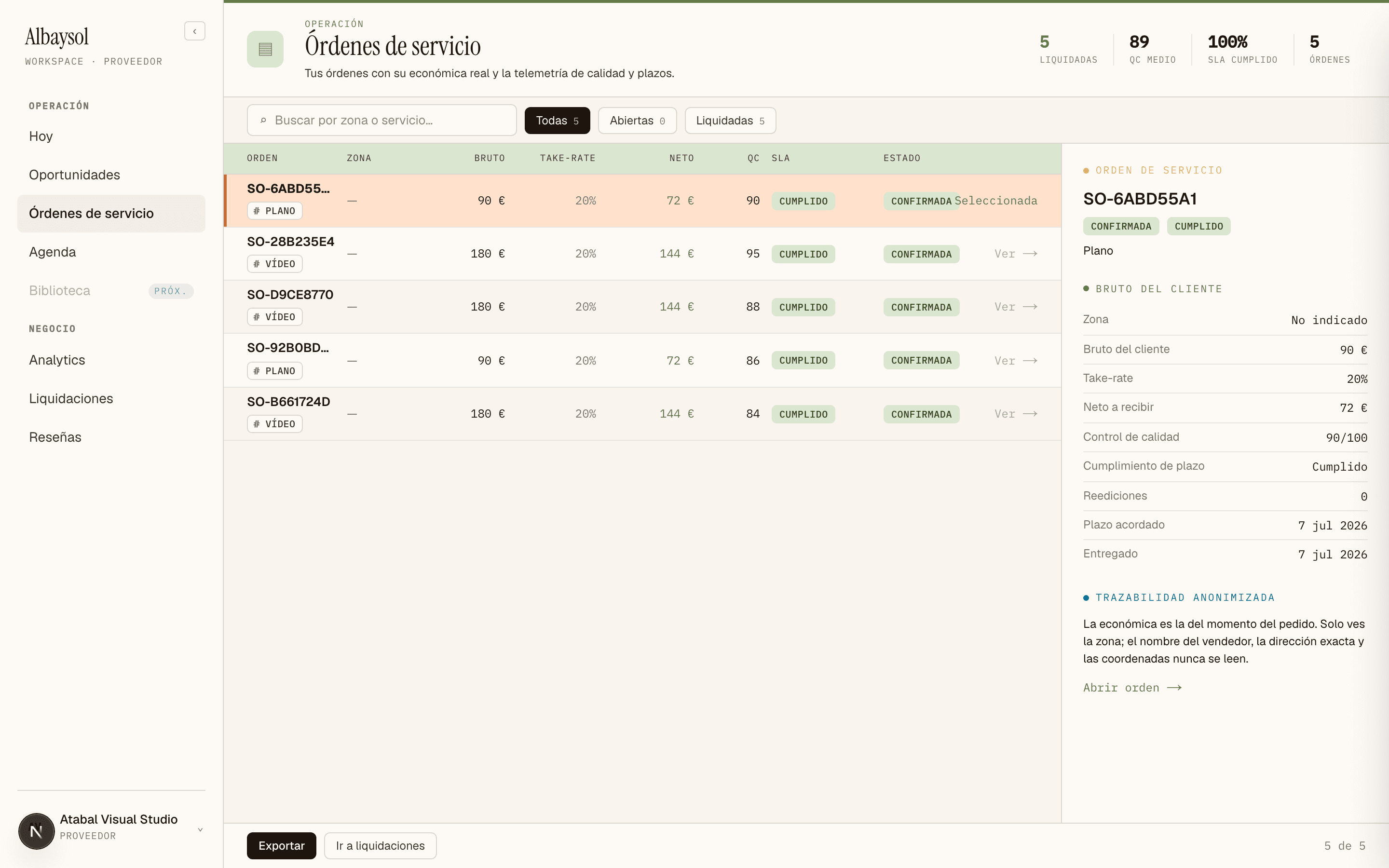The image size is (1389, 868).
Task: Click the ORDEN column header
Action: [x=262, y=158]
